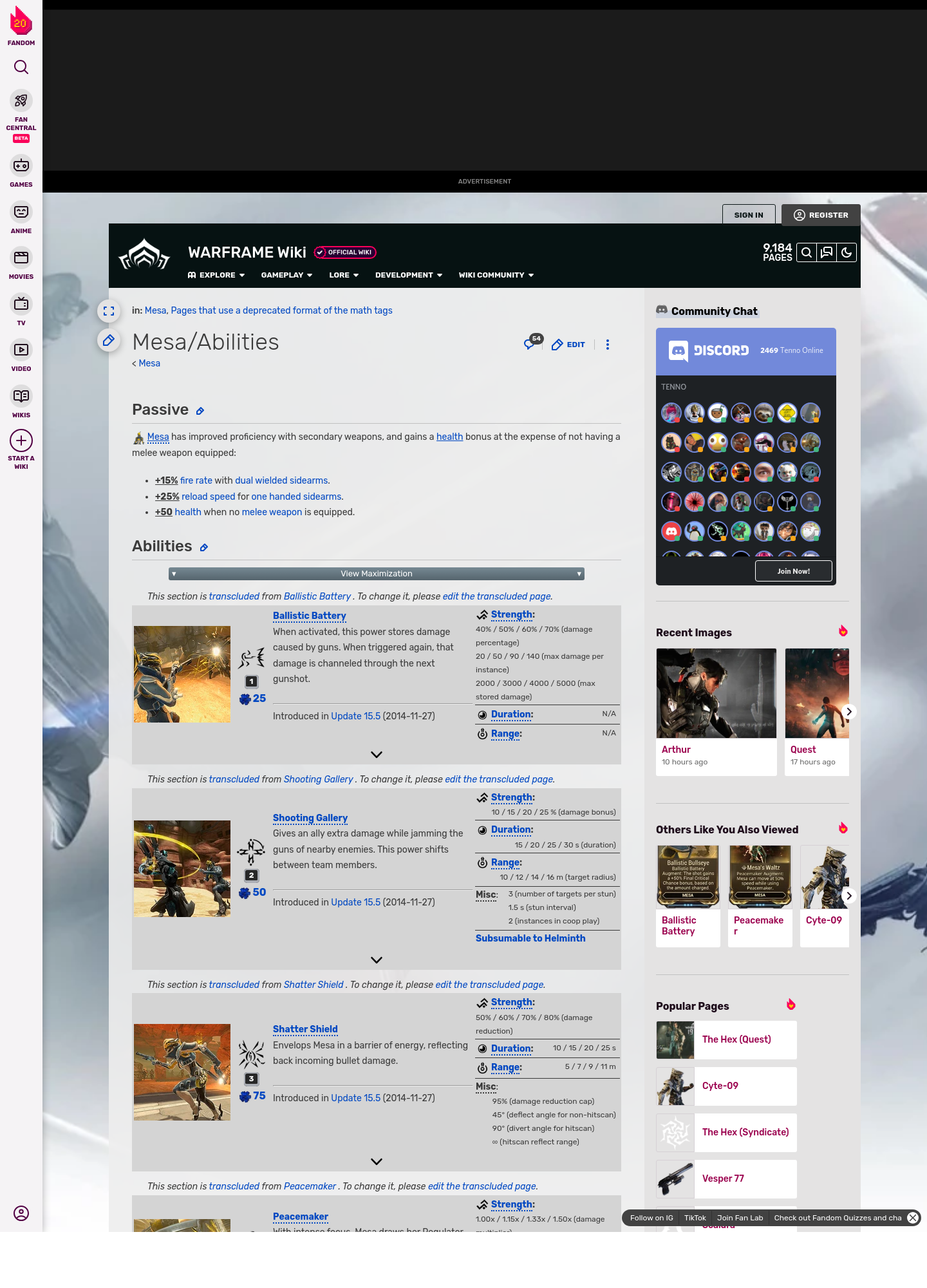
Task: Open Ballistic Battery ability image
Action: tap(182, 674)
